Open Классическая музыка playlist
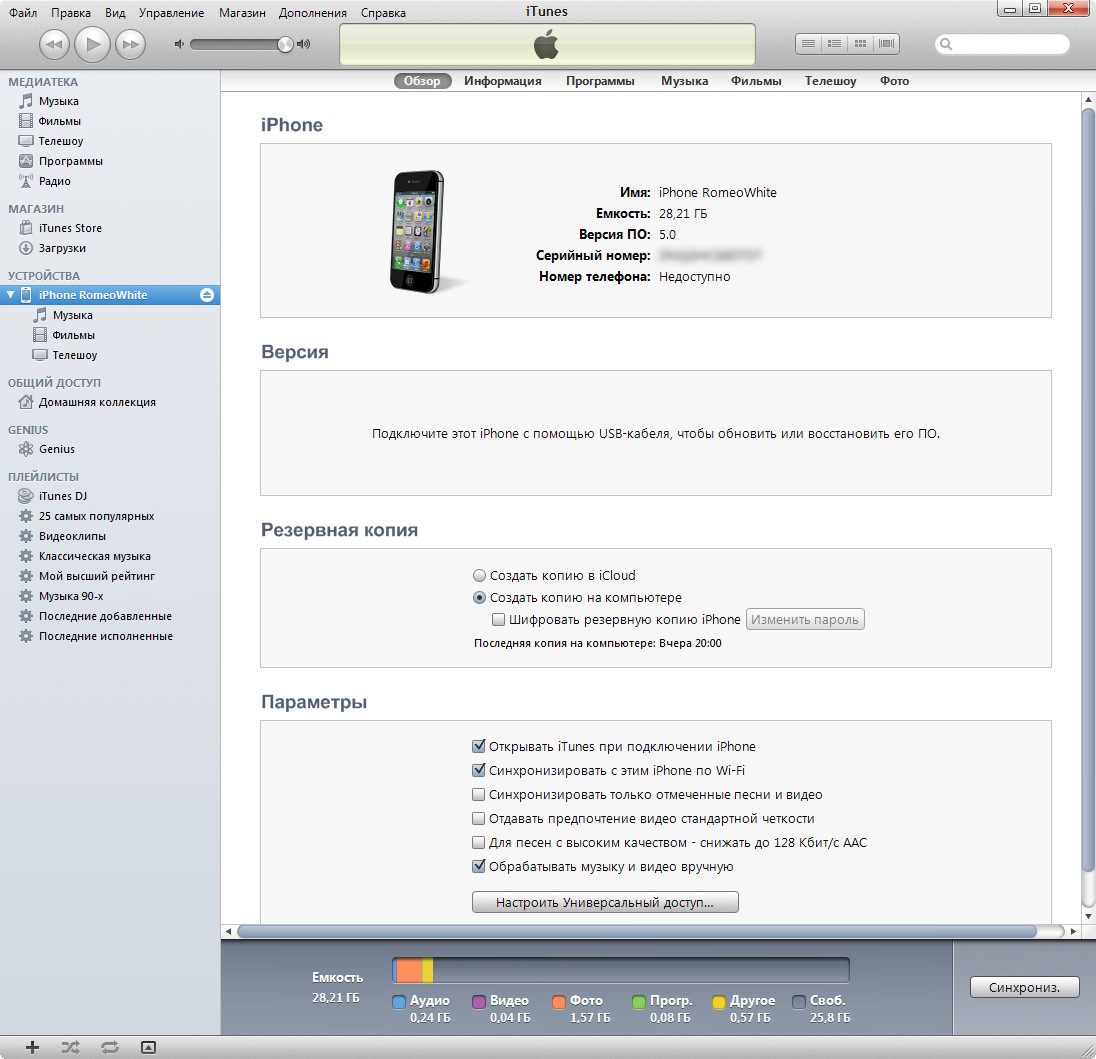The image size is (1096, 1059). point(94,556)
